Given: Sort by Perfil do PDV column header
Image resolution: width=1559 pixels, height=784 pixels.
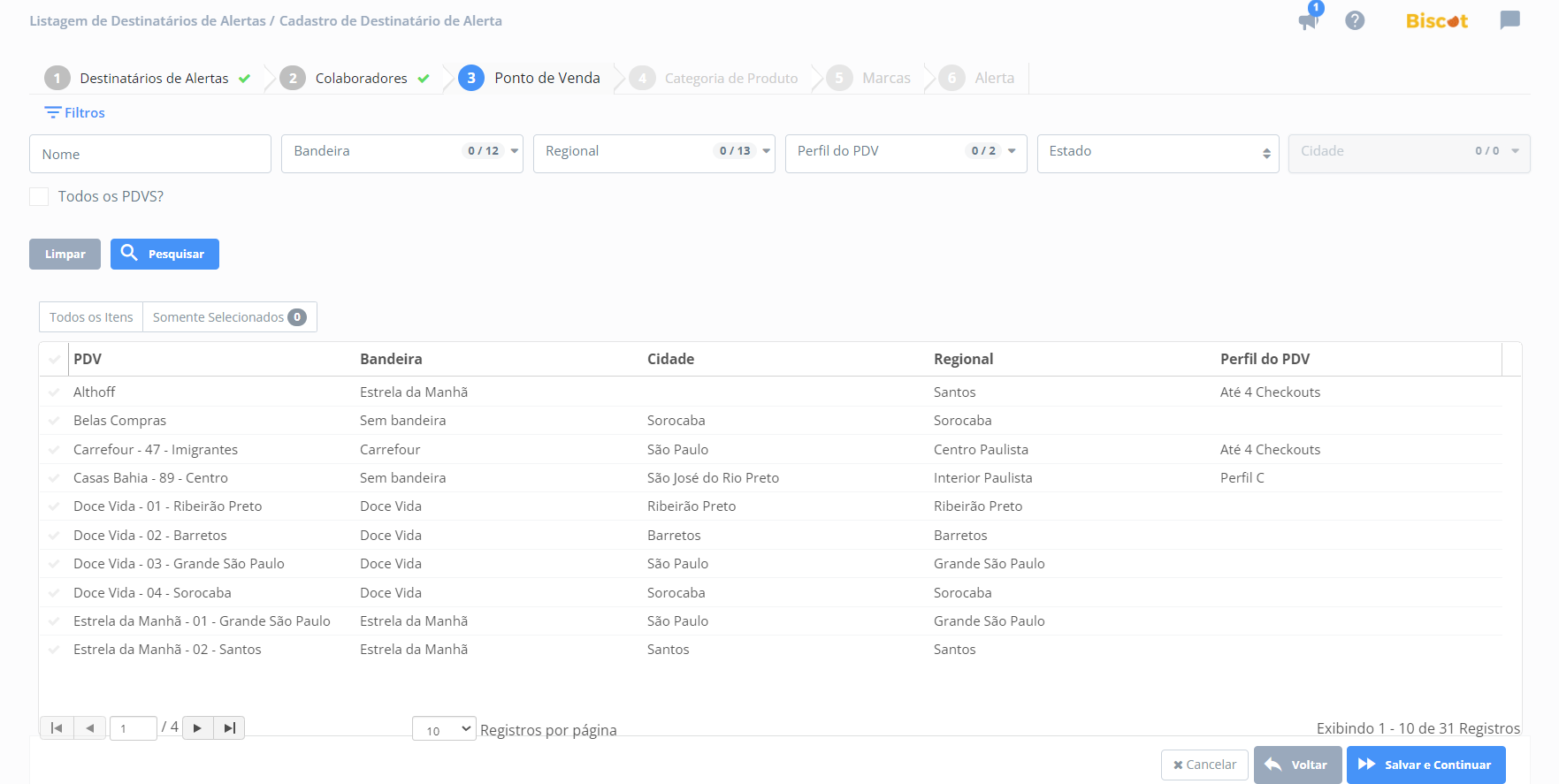Looking at the screenshot, I should pos(1265,359).
